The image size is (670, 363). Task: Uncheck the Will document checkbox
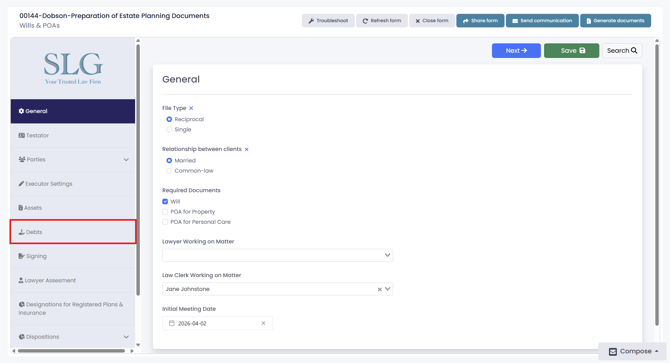point(165,202)
